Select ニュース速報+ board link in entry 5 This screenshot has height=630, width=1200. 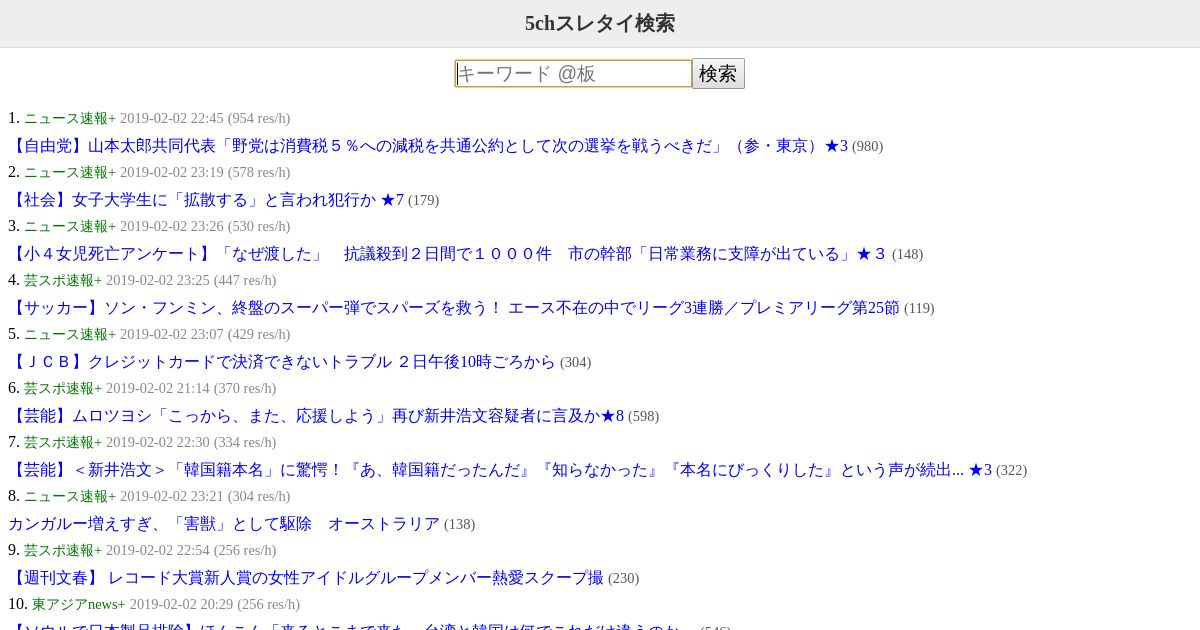click(x=70, y=334)
